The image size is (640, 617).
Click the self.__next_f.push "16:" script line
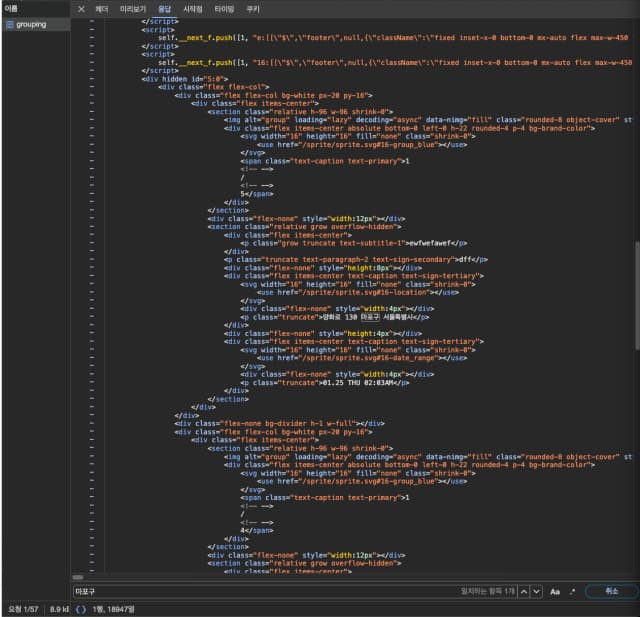(x=395, y=62)
